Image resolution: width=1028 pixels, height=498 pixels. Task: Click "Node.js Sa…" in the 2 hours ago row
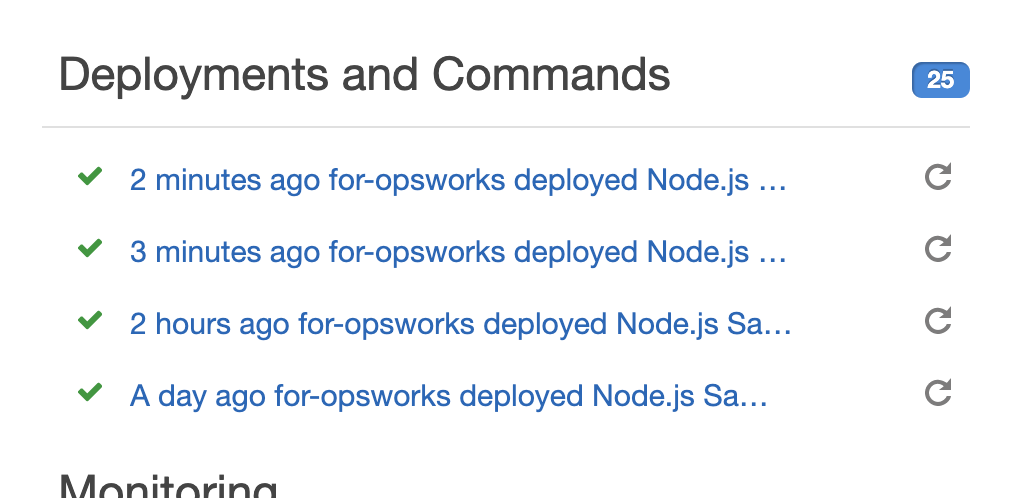pyautogui.click(x=704, y=325)
